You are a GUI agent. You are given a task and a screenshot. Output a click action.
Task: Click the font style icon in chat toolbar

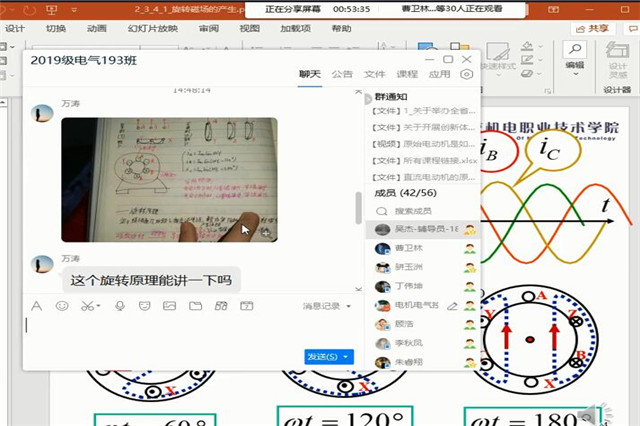pos(37,306)
